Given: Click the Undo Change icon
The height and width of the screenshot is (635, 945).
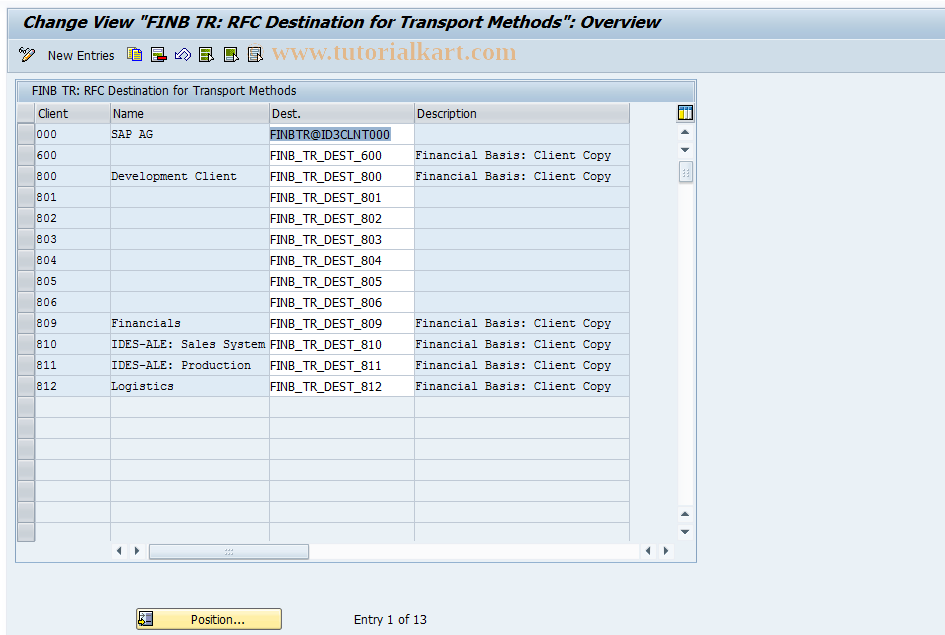Looking at the screenshot, I should pyautogui.click(x=183, y=55).
